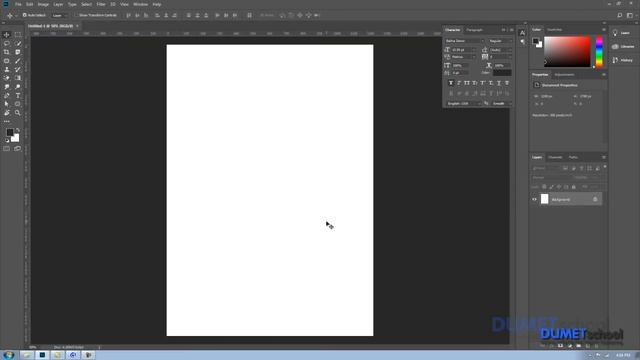Select the Horizontal Type tool
This screenshot has height=360, width=640.
coord(18,96)
